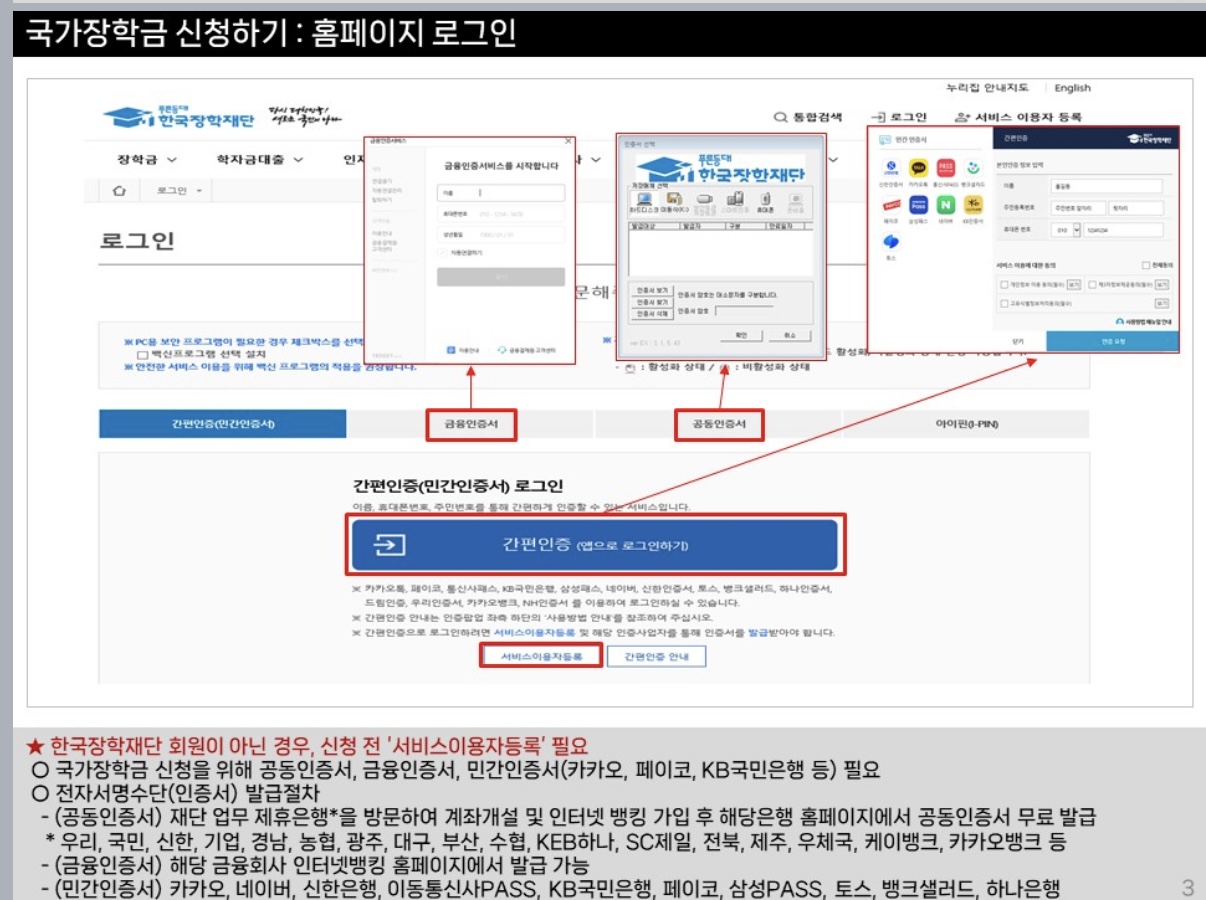The image size is (1206, 900).
Task: Switch to 아이핀(I-PIN) tab
Action: pos(966,424)
